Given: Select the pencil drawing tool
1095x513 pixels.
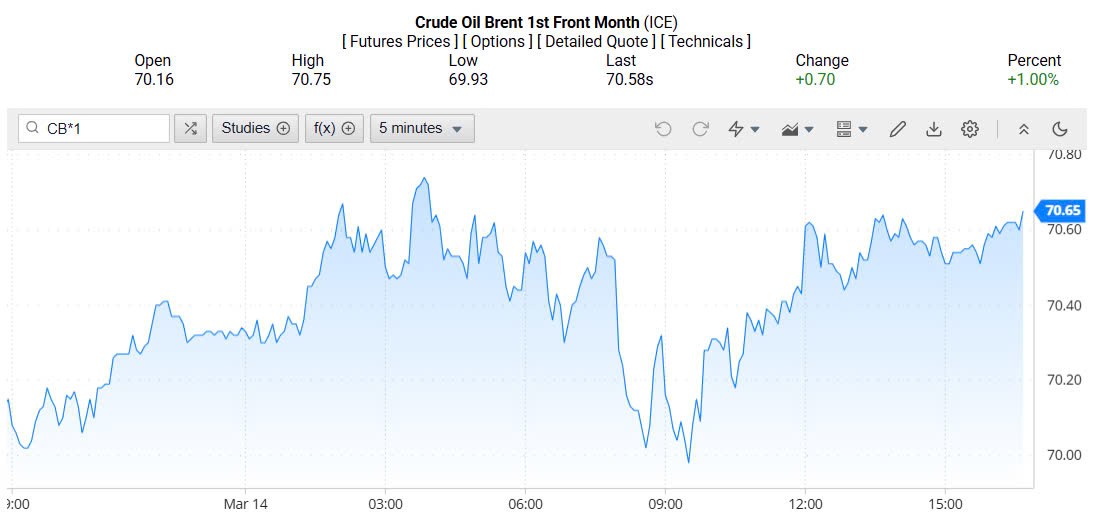Looking at the screenshot, I should 897,129.
